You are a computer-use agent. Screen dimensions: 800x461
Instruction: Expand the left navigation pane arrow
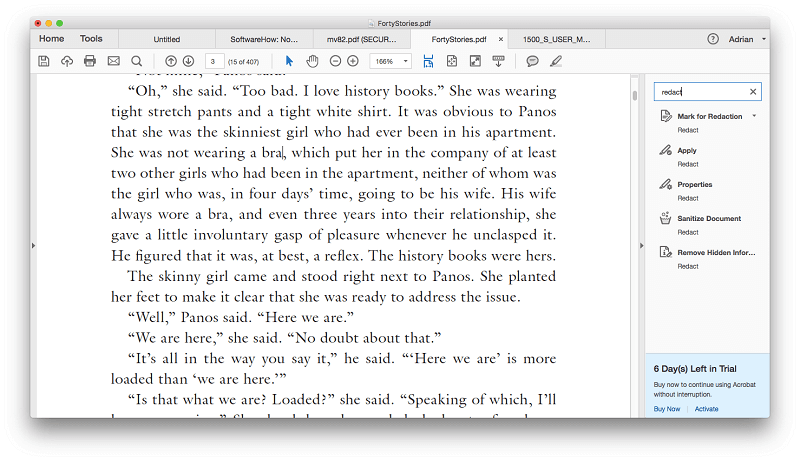33,246
